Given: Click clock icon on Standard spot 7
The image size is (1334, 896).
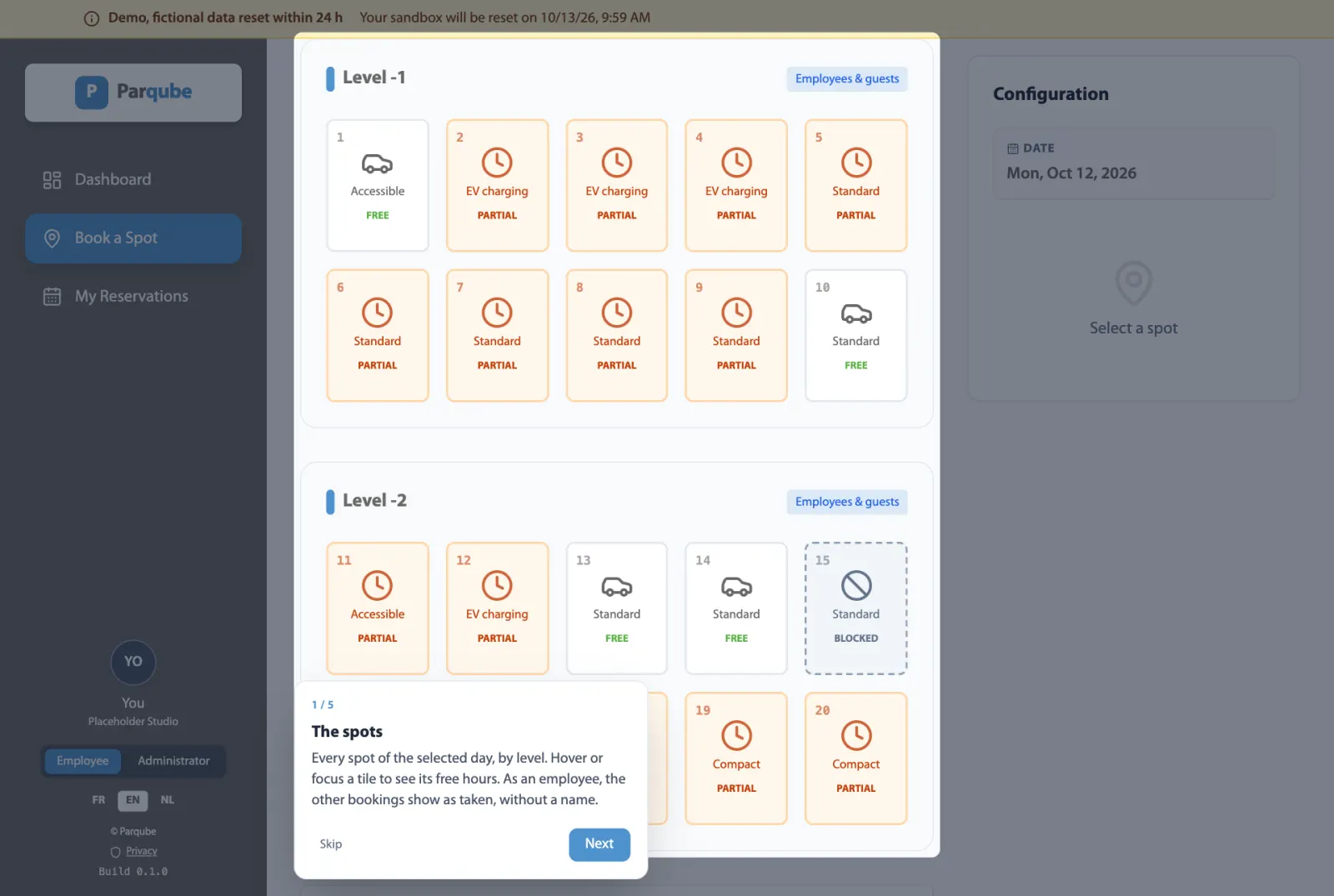Looking at the screenshot, I should point(497,313).
